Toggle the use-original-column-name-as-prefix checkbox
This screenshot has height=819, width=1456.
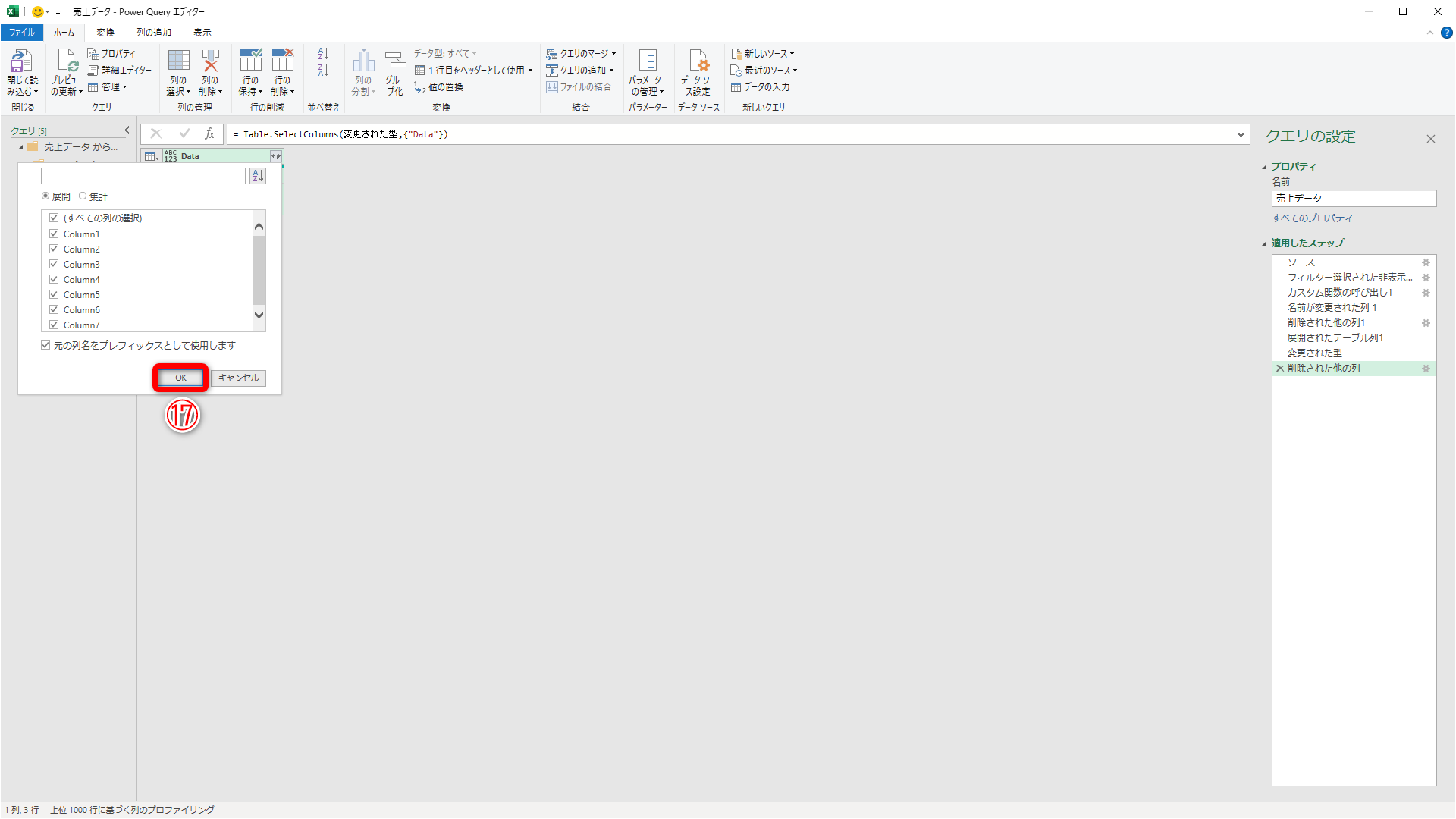click(46, 346)
